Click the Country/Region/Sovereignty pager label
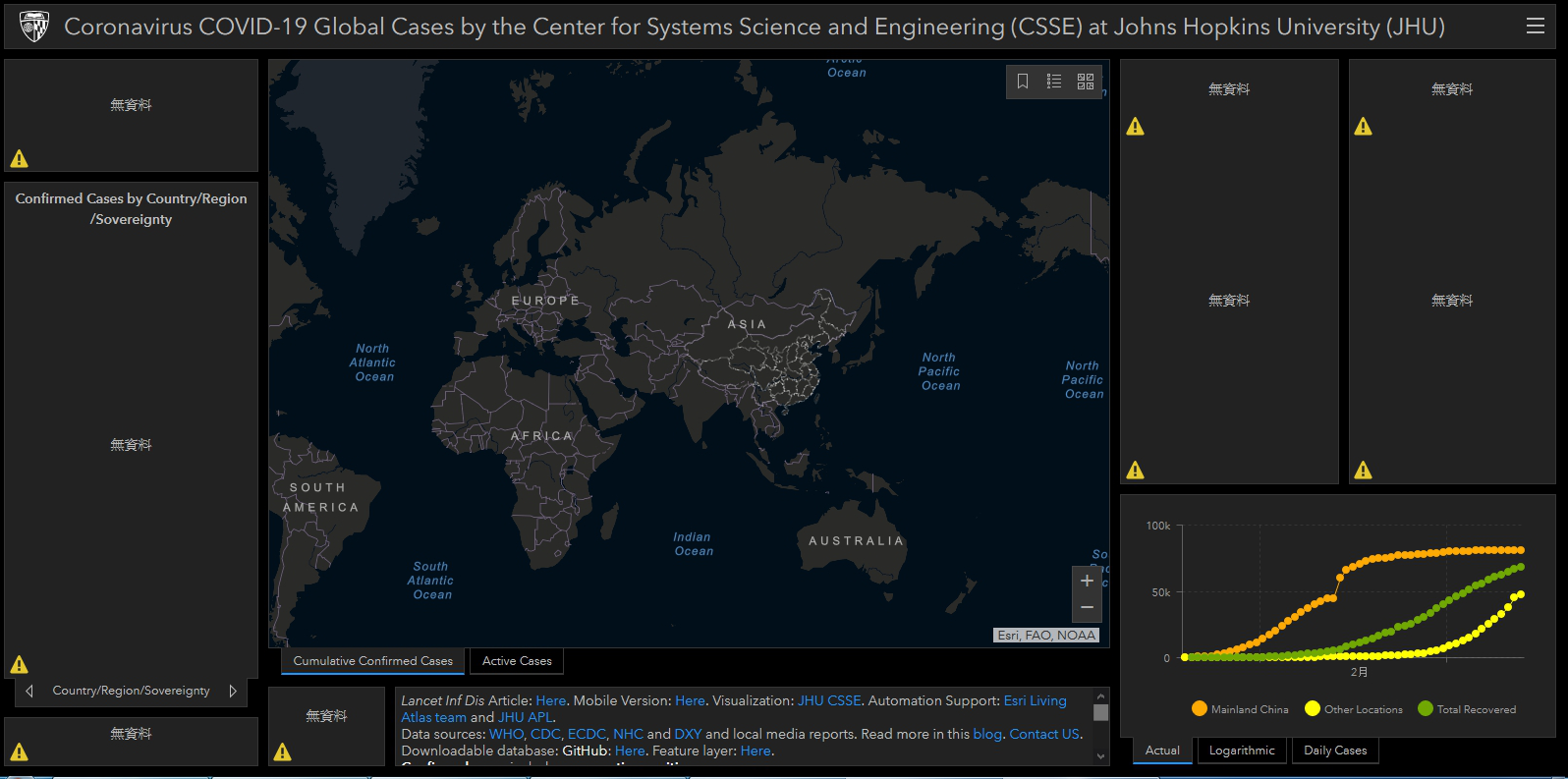The height and width of the screenshot is (779, 1568). 131,691
